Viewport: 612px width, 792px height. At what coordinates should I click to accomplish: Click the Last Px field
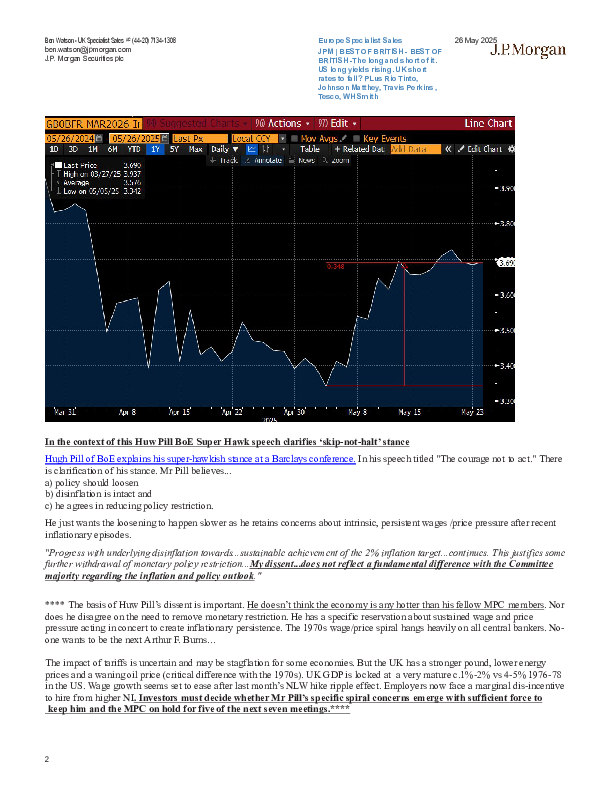199,138
